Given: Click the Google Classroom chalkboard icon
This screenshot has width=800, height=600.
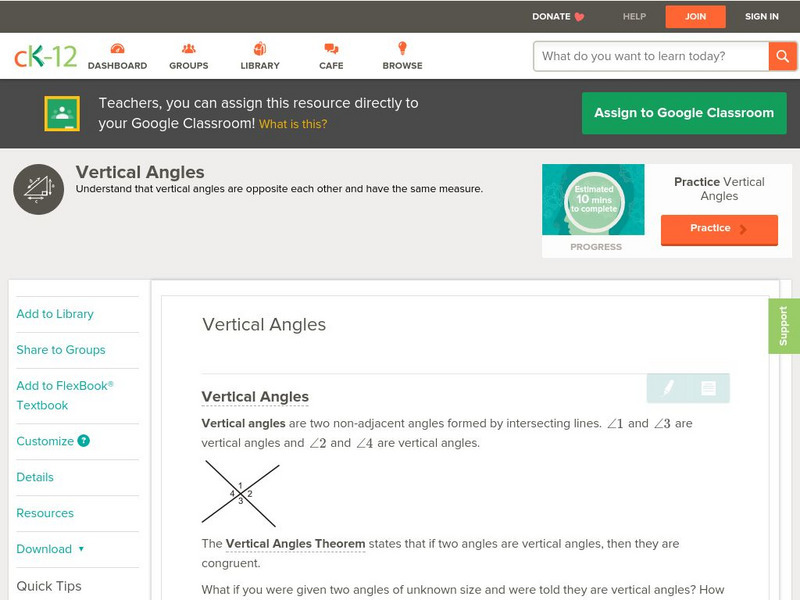Looking at the screenshot, I should 62,113.
